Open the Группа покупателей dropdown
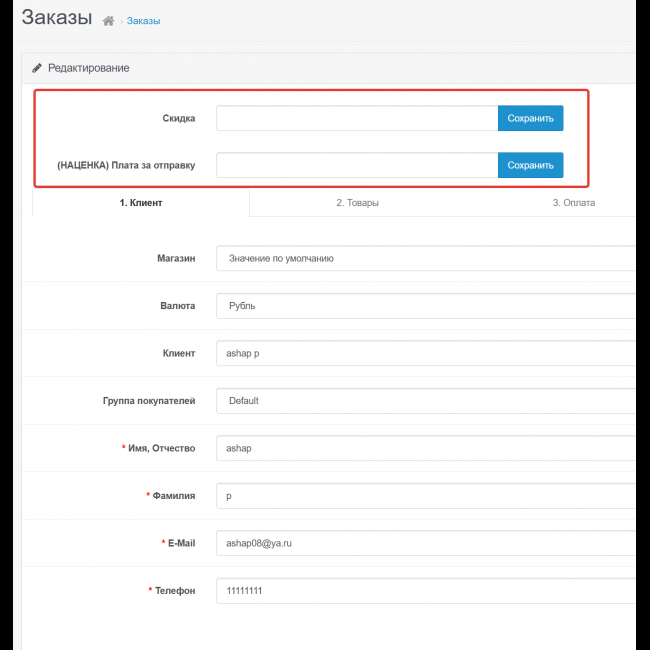Image resolution: width=650 pixels, height=650 pixels. pyautogui.click(x=425, y=401)
